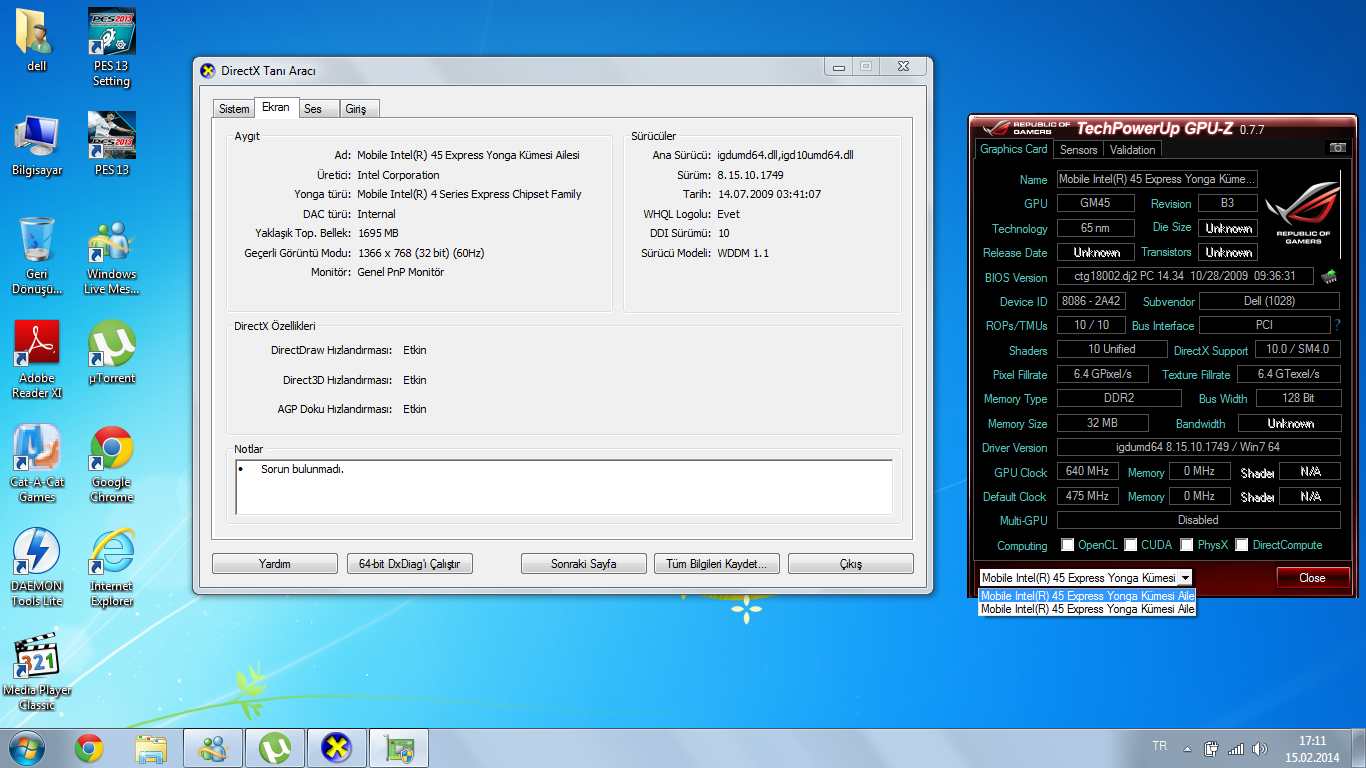1366x768 pixels.
Task: Click the red Close button in GPU-Z
Action: 1312,578
